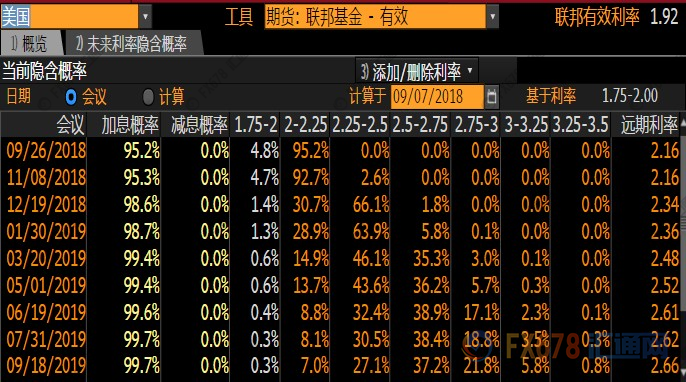Switch to the 未来利率隐含概率 tab

point(133,43)
